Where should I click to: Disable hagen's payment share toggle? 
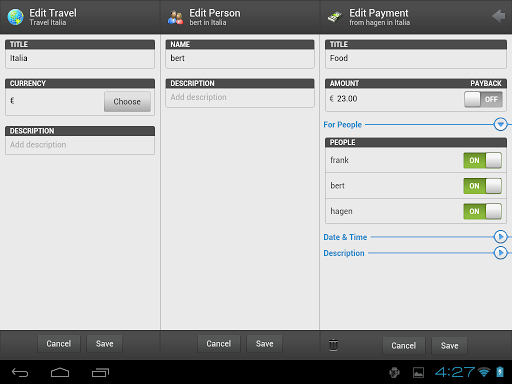click(x=482, y=211)
